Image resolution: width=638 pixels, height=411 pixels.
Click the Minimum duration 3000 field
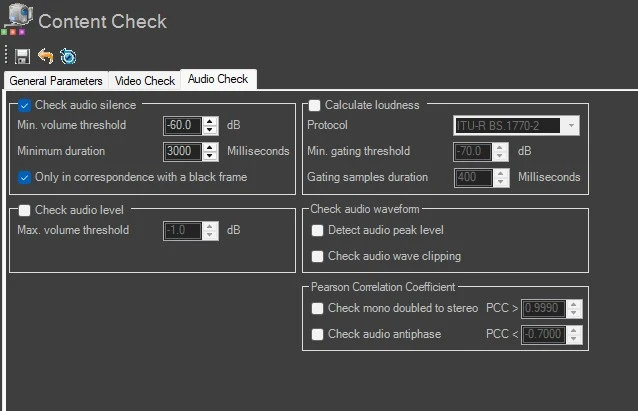point(183,152)
